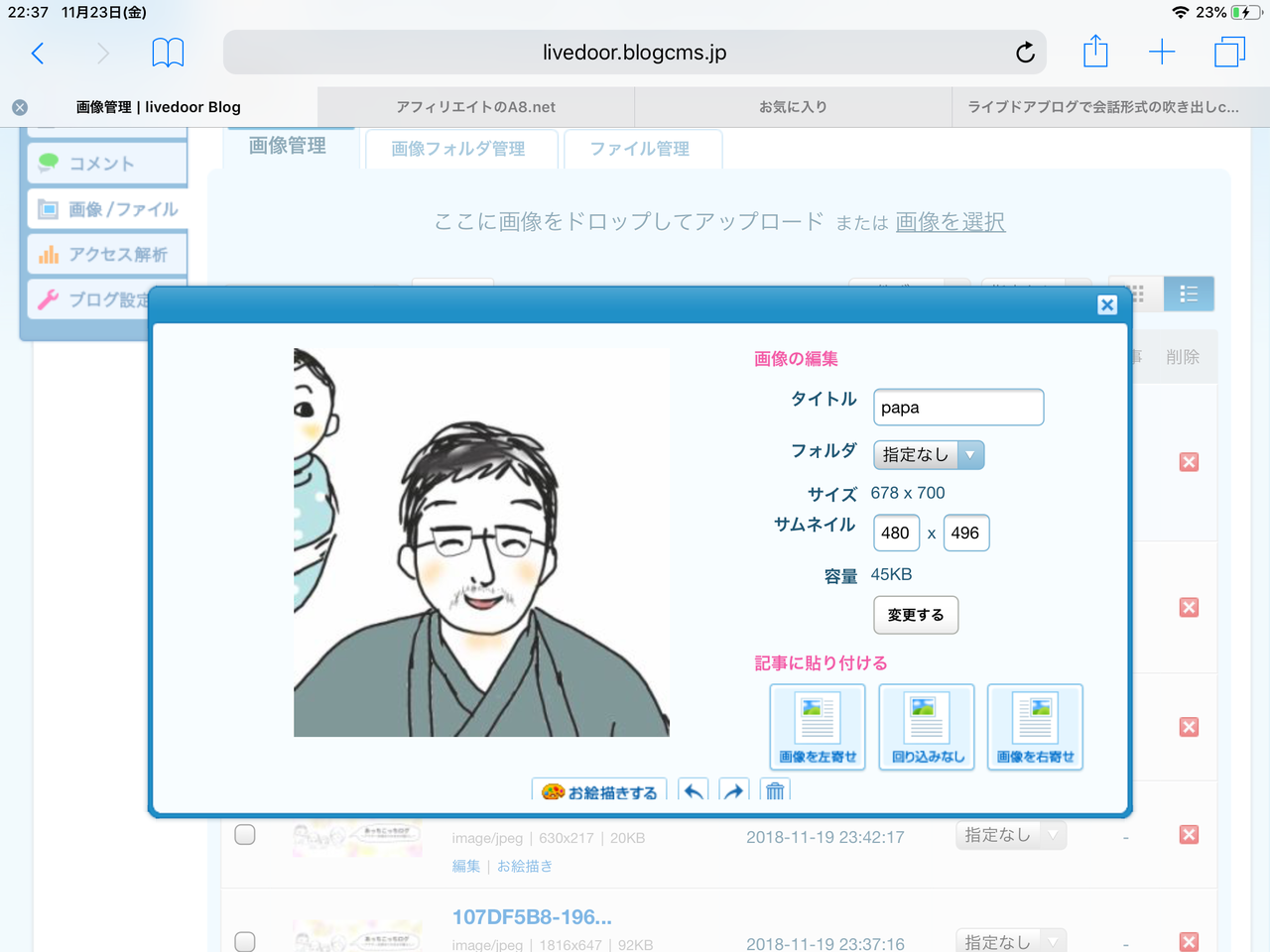
Task: Delete the 23:37:16 image row
Action: (1189, 941)
